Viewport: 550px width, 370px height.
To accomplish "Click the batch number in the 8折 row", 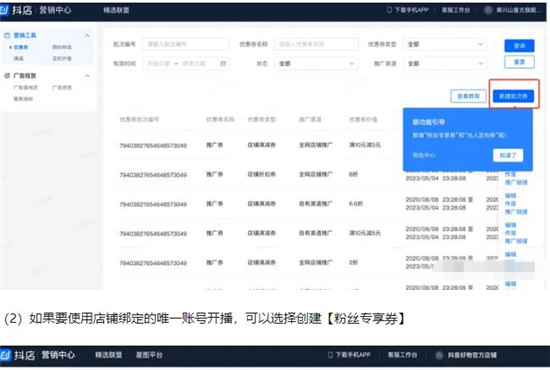I will [x=153, y=175].
